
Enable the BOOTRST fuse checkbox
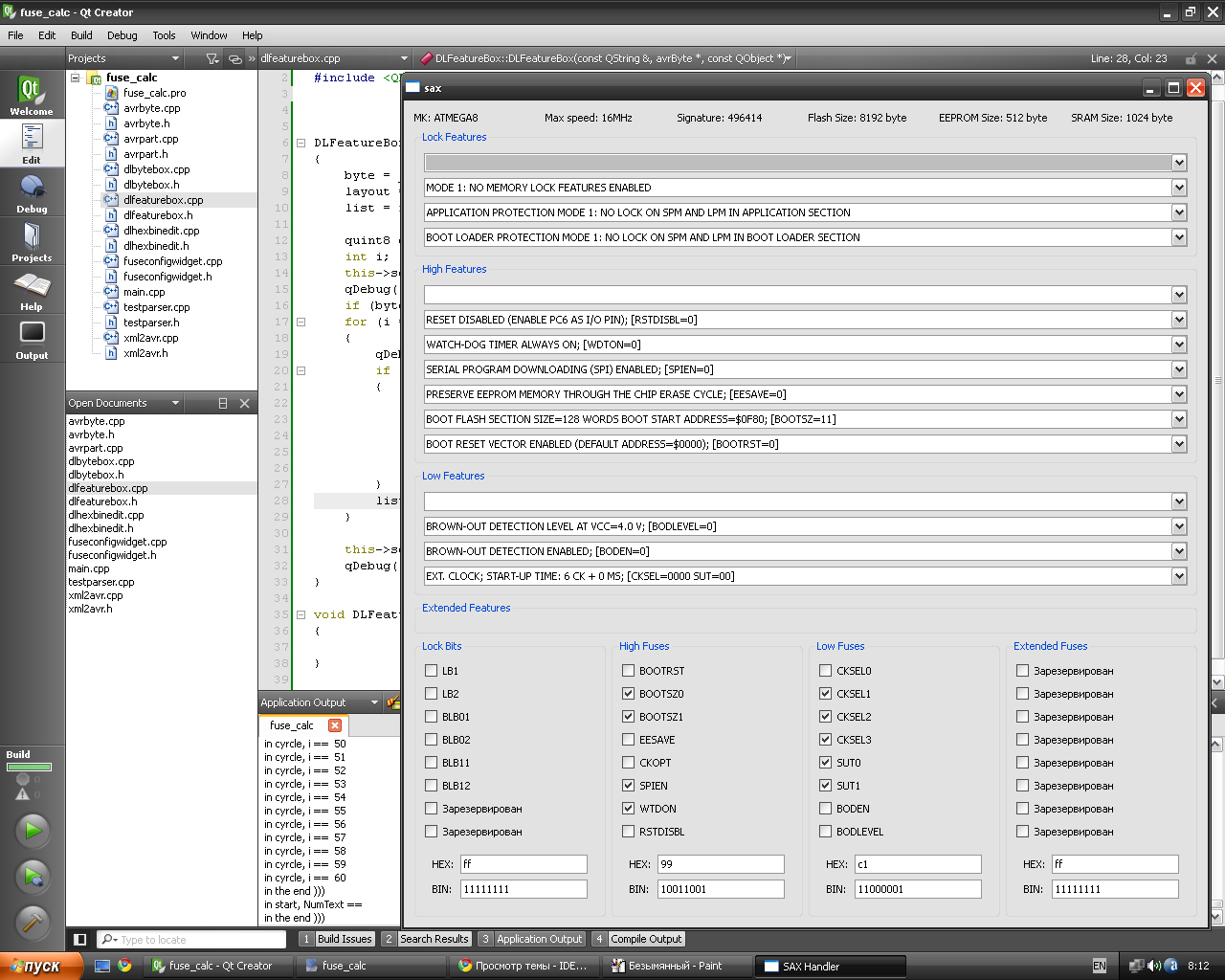(628, 671)
